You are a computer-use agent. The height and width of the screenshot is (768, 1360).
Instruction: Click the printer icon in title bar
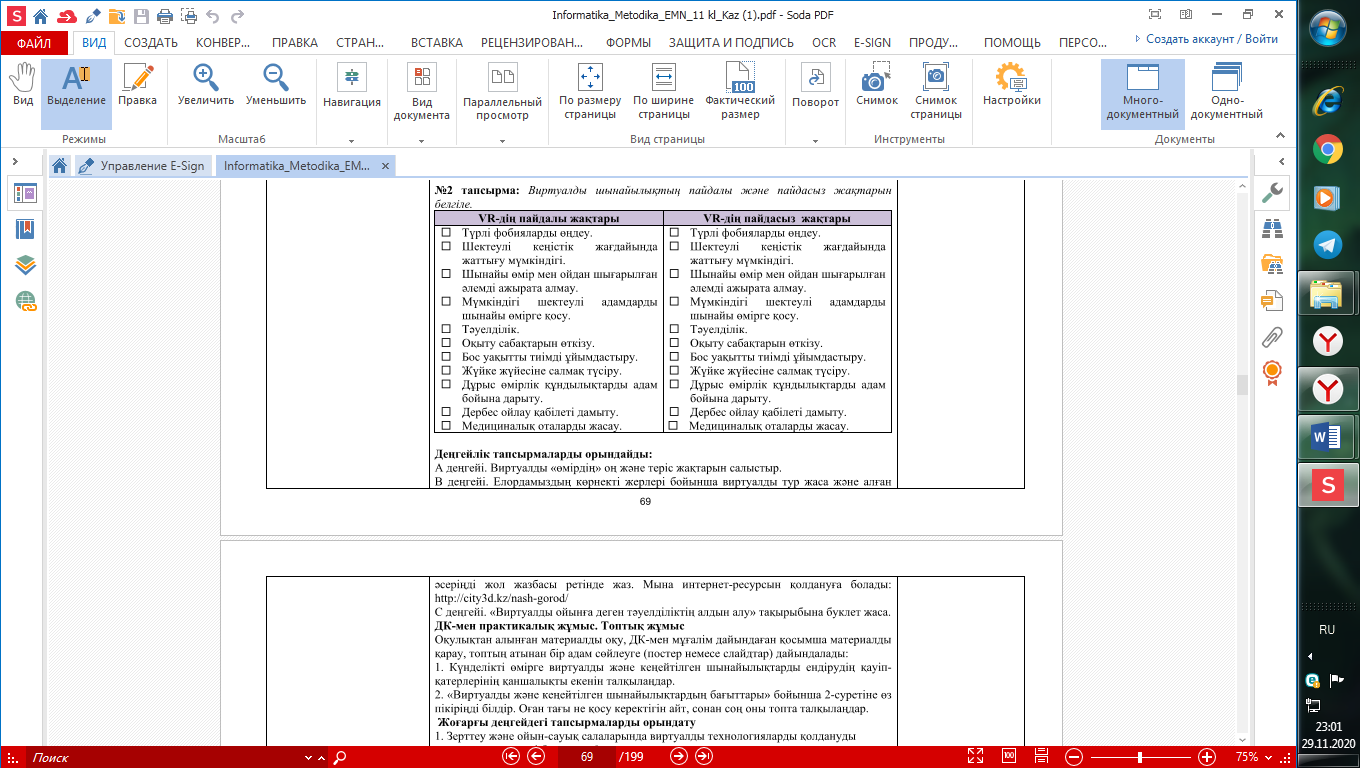(165, 16)
